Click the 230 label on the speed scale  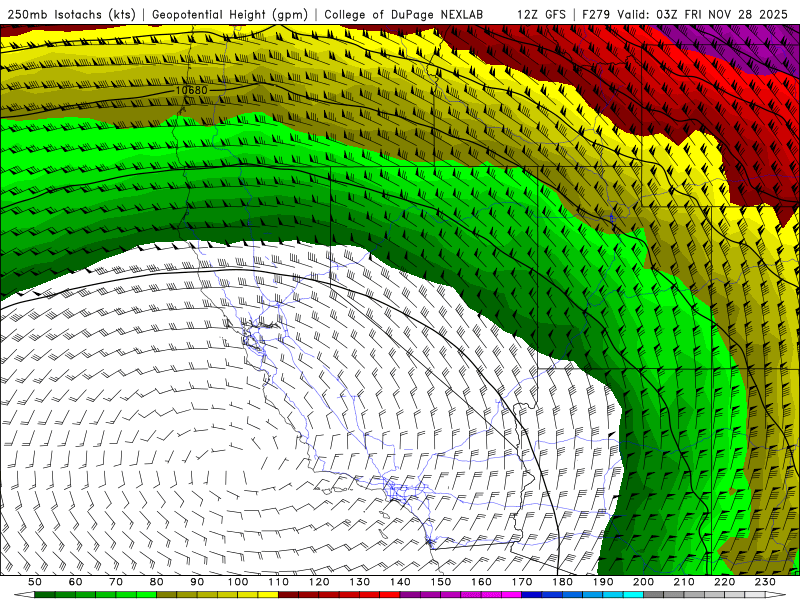click(765, 582)
